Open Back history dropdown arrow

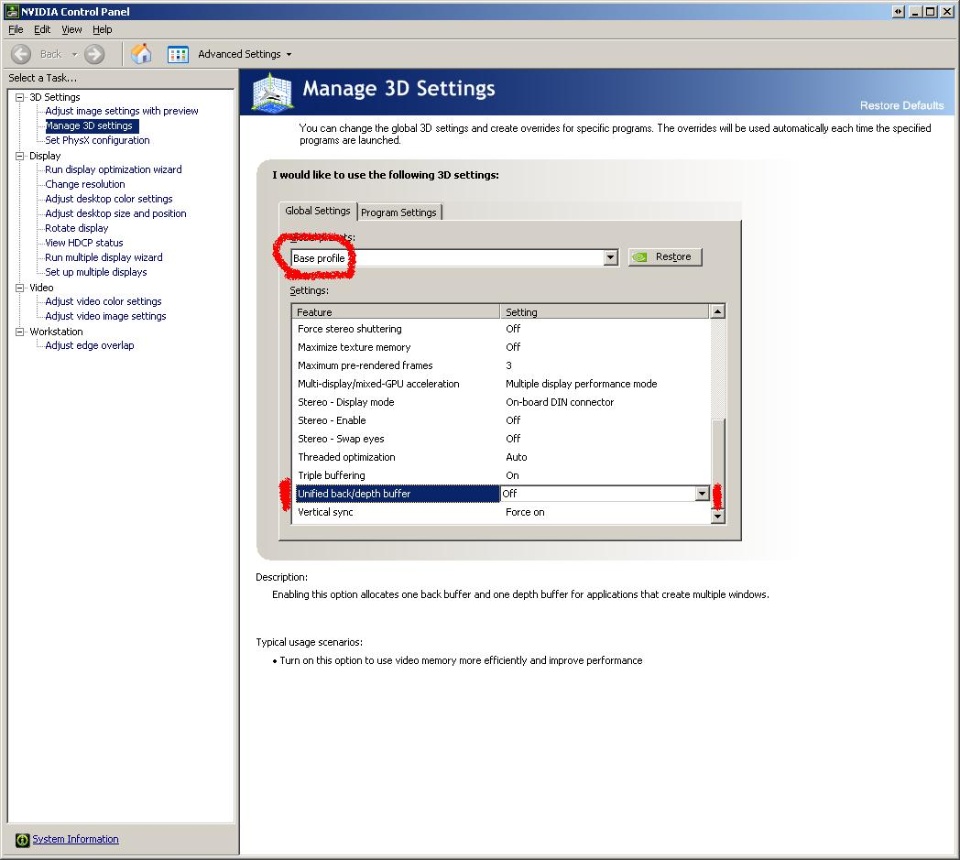(x=74, y=54)
